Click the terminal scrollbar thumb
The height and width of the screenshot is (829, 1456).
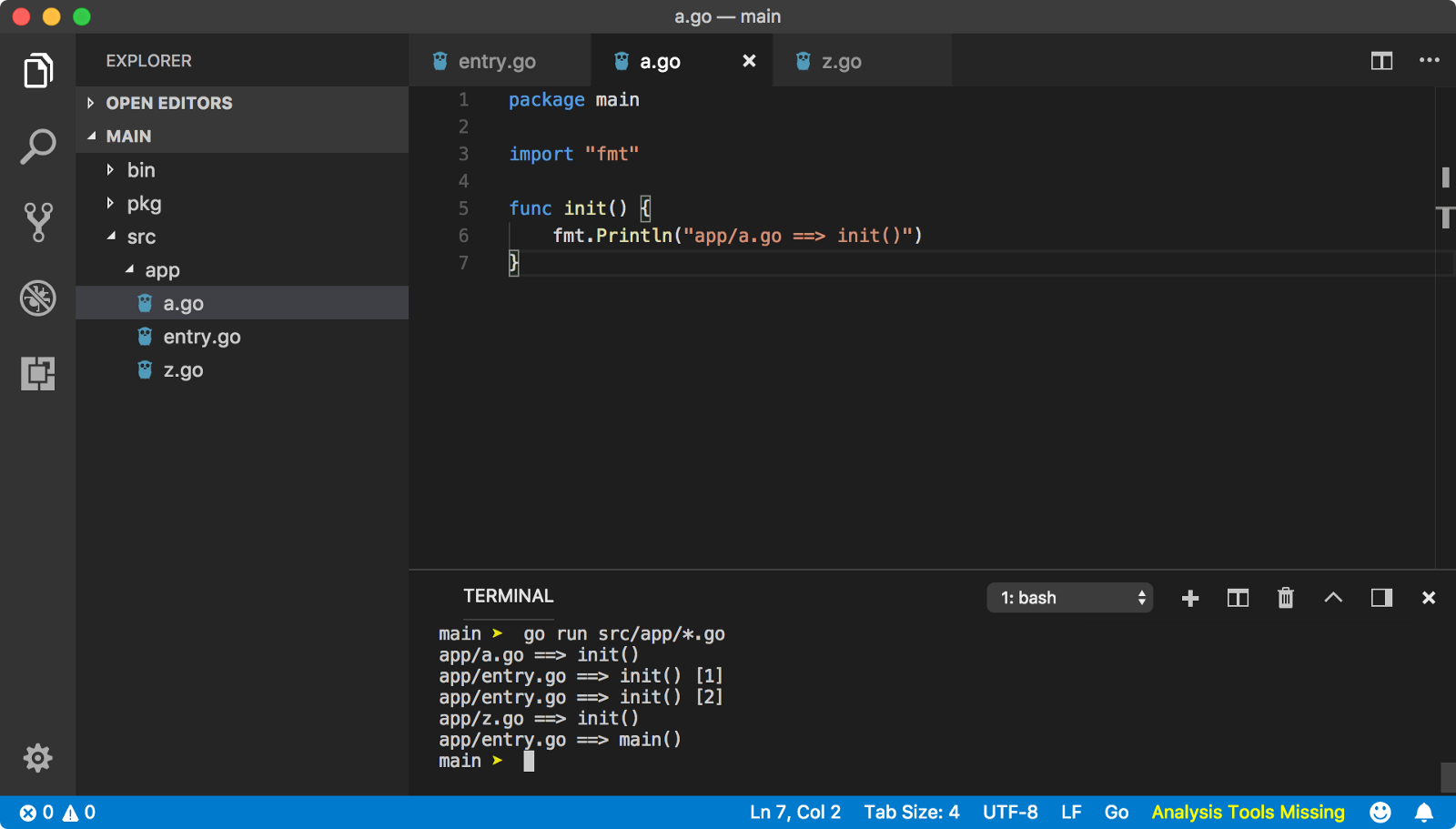(x=1448, y=778)
